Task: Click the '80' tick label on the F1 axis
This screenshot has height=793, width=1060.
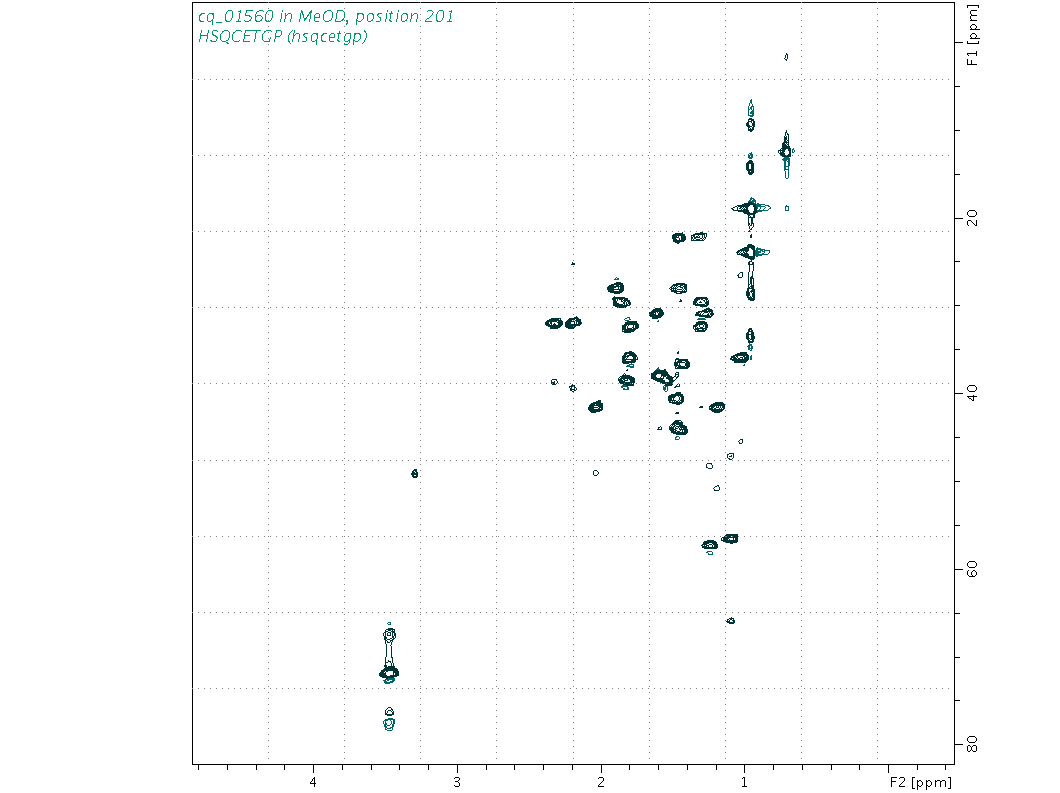Action: [972, 744]
